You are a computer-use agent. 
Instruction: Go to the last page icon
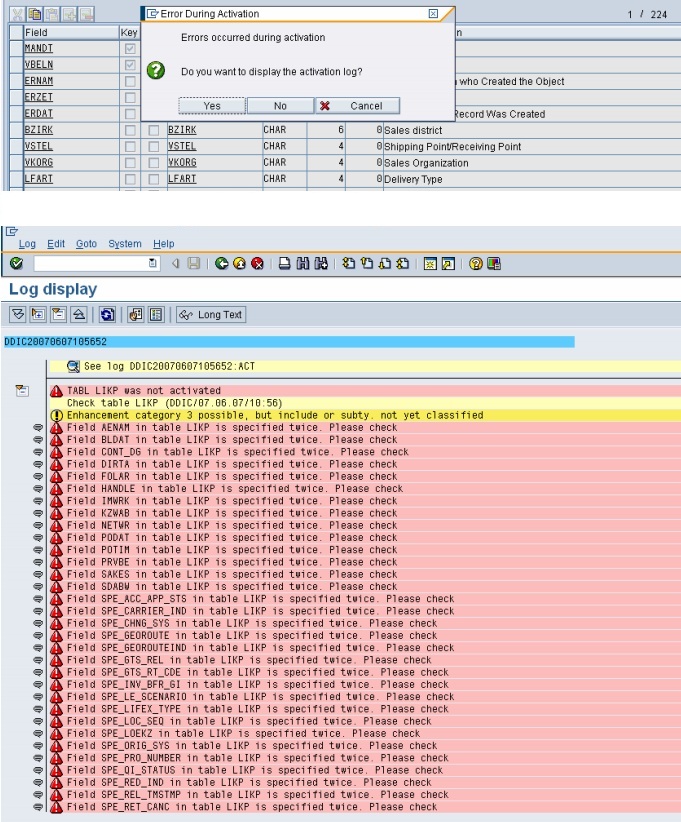point(403,263)
